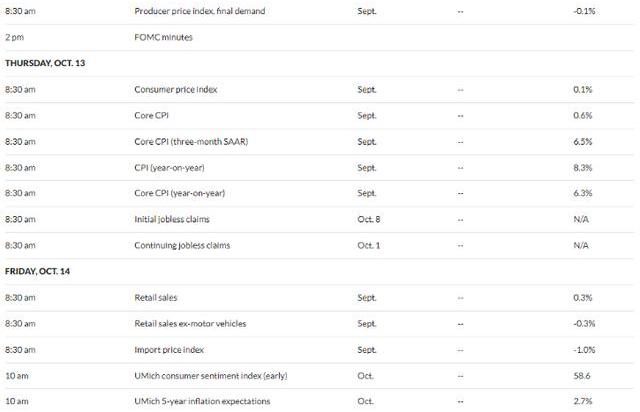Click the Initial jobless claims report
This screenshot has height=412, width=640.
pyautogui.click(x=172, y=219)
